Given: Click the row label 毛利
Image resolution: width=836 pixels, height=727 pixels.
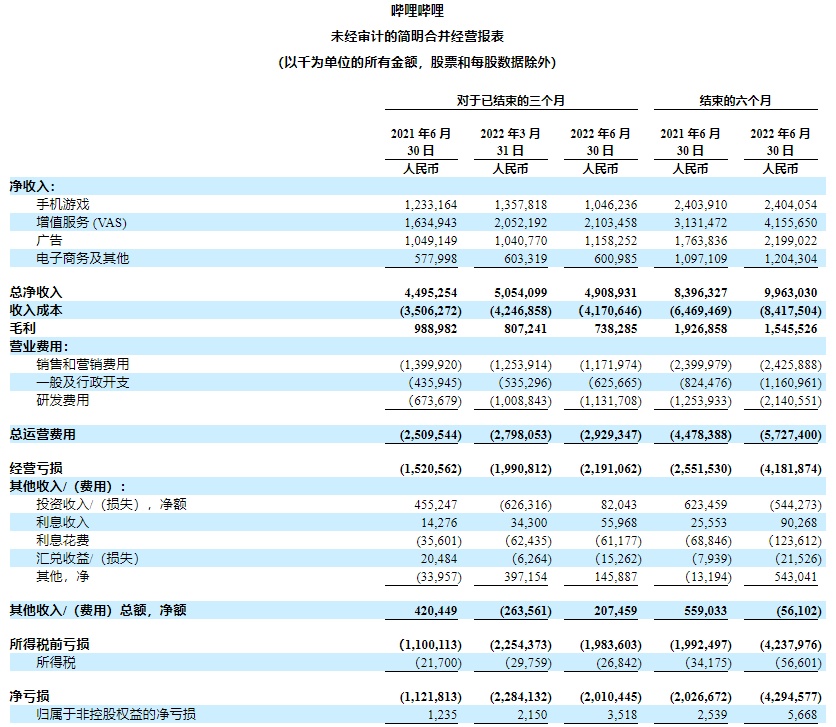Looking at the screenshot, I should pos(23,328).
